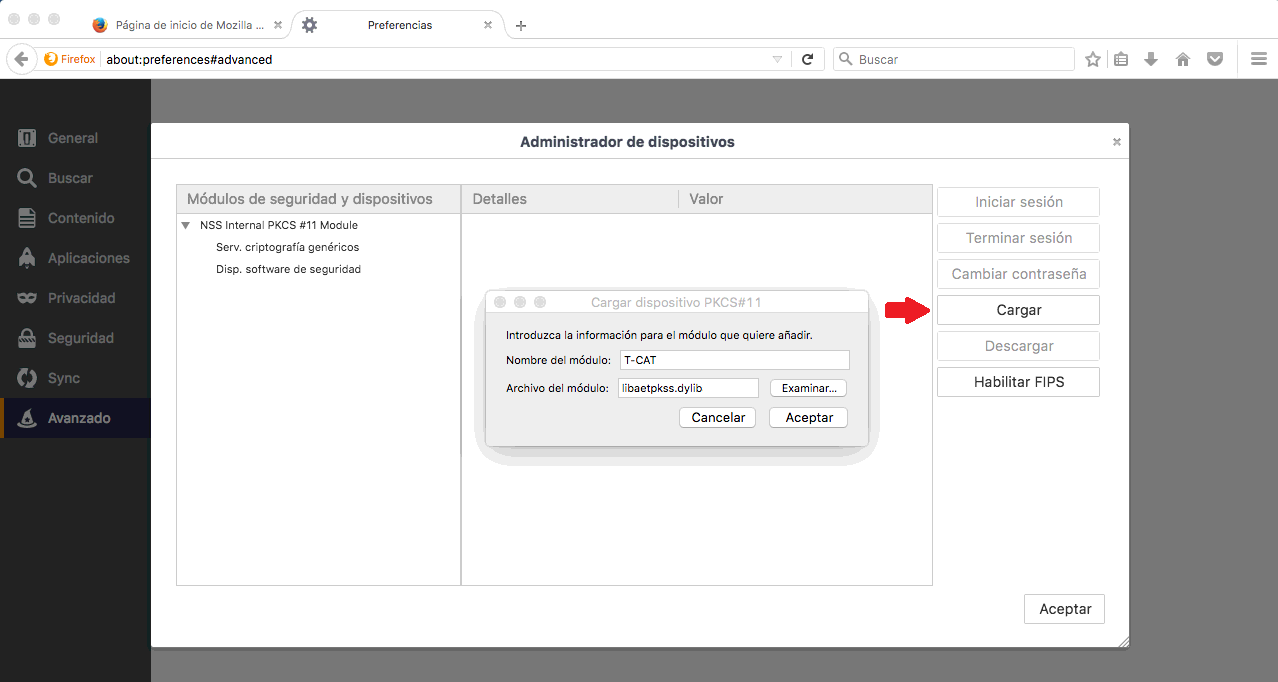Image resolution: width=1278 pixels, height=682 pixels.
Task: Open the URL bar history dropdown arrow
Action: (777, 60)
